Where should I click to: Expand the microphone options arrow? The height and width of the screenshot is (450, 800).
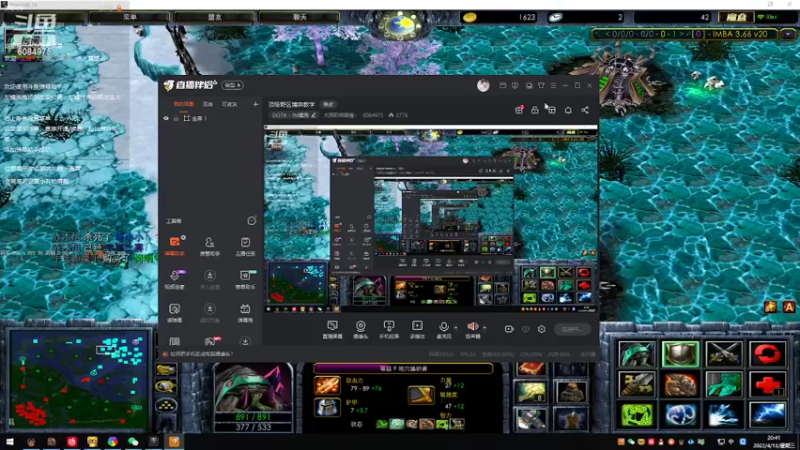tap(456, 328)
